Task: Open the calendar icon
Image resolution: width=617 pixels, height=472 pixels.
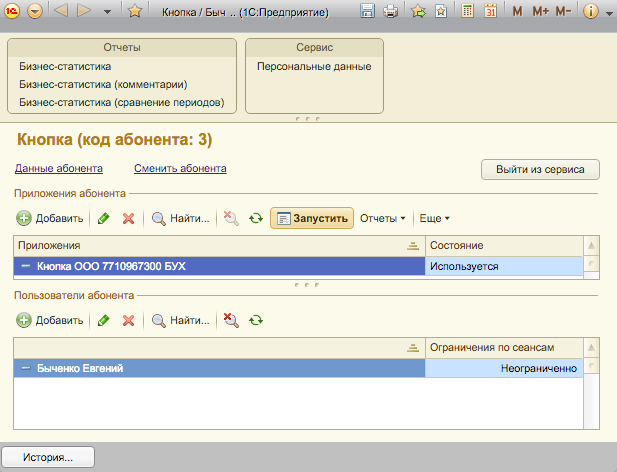Action: pyautogui.click(x=490, y=11)
